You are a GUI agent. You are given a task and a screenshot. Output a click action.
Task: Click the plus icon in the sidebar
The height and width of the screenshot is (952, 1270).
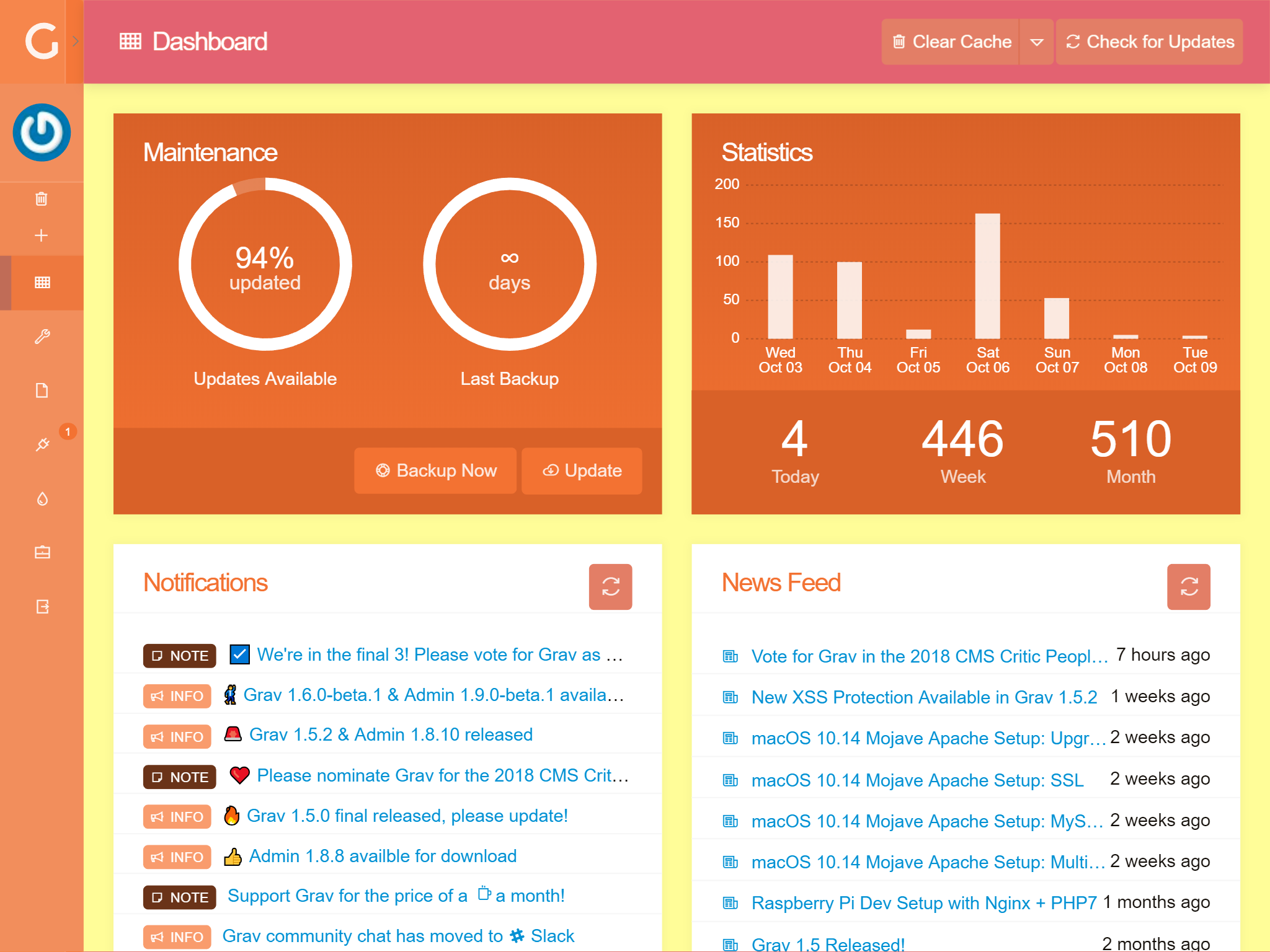(x=42, y=236)
